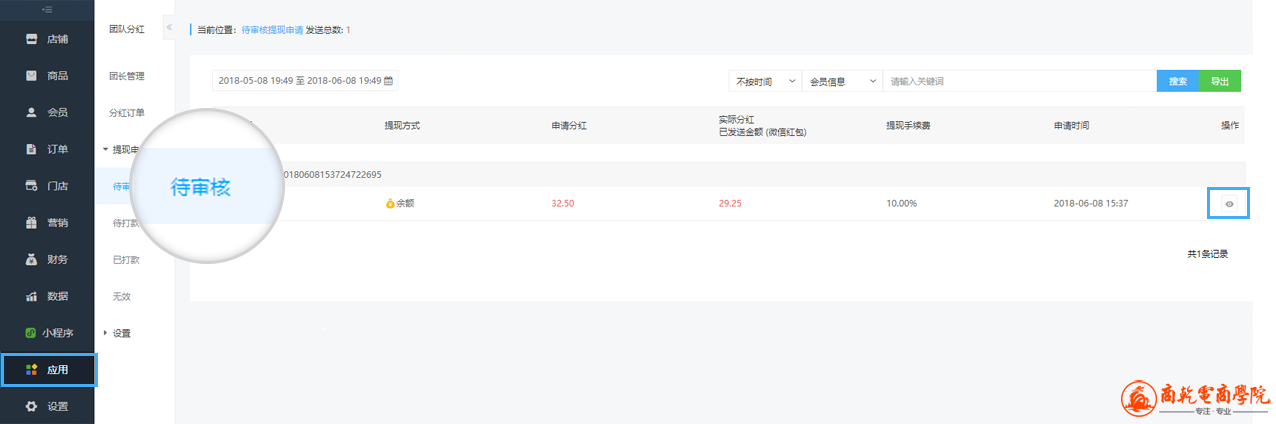Open the 会员信息 search type dropdown

(842, 81)
